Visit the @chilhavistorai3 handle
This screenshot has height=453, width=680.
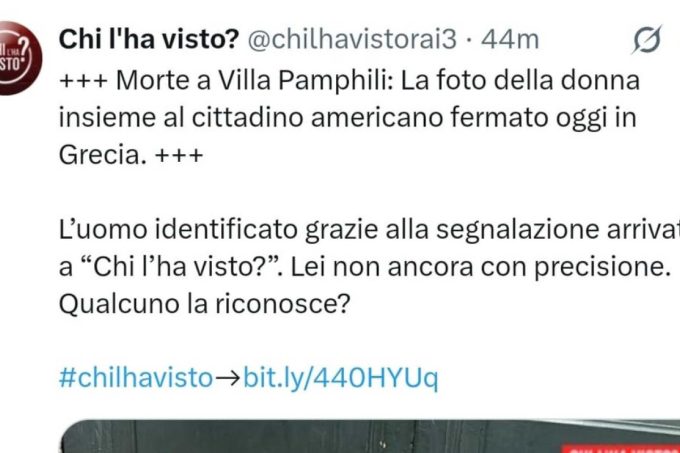point(352,39)
